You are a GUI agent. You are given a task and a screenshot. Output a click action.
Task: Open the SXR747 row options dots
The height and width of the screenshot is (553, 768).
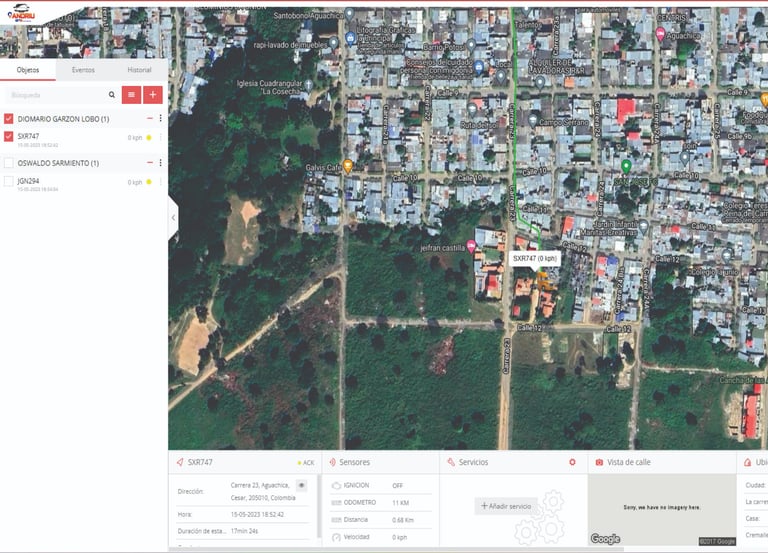pos(160,138)
